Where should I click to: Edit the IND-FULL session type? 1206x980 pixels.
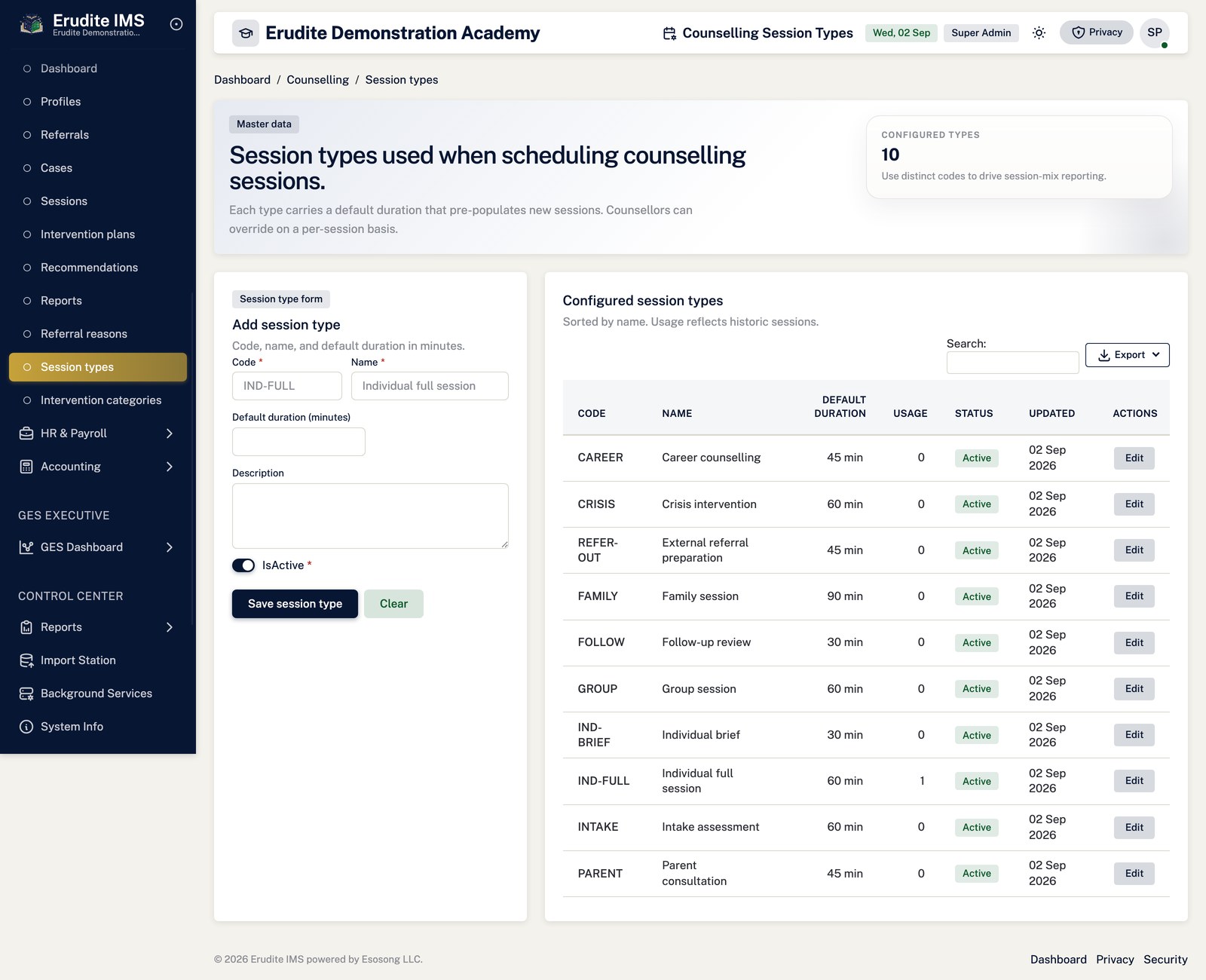(1134, 781)
